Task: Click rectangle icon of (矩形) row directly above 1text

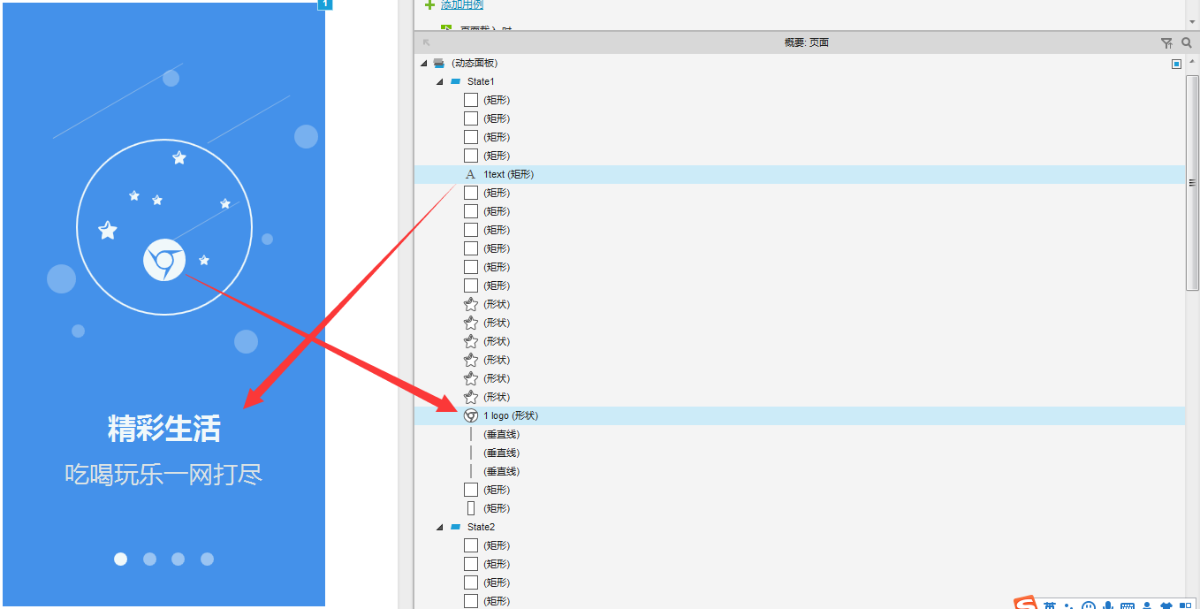Action: click(x=471, y=155)
